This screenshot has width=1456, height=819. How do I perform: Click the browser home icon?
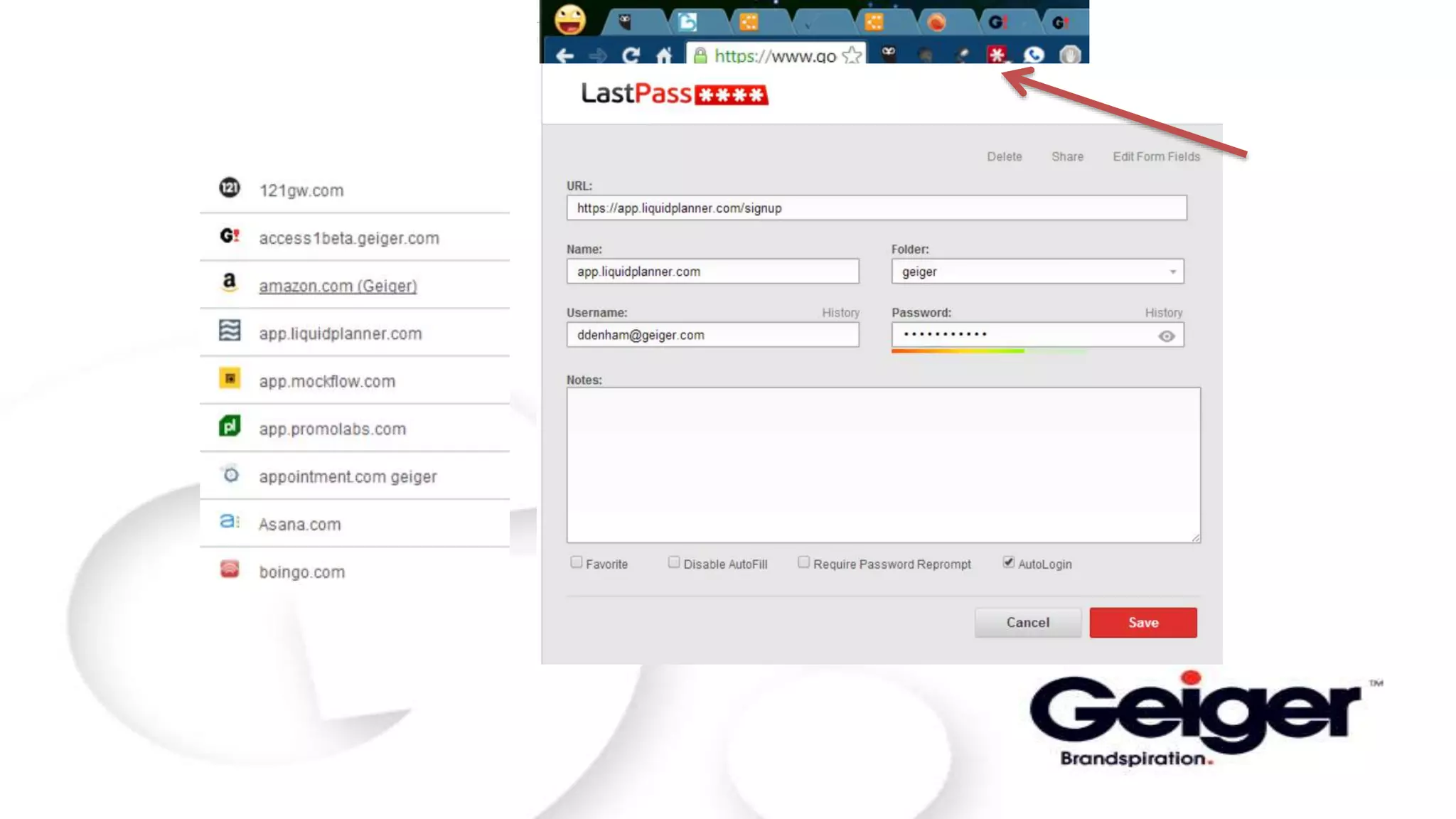pos(664,55)
